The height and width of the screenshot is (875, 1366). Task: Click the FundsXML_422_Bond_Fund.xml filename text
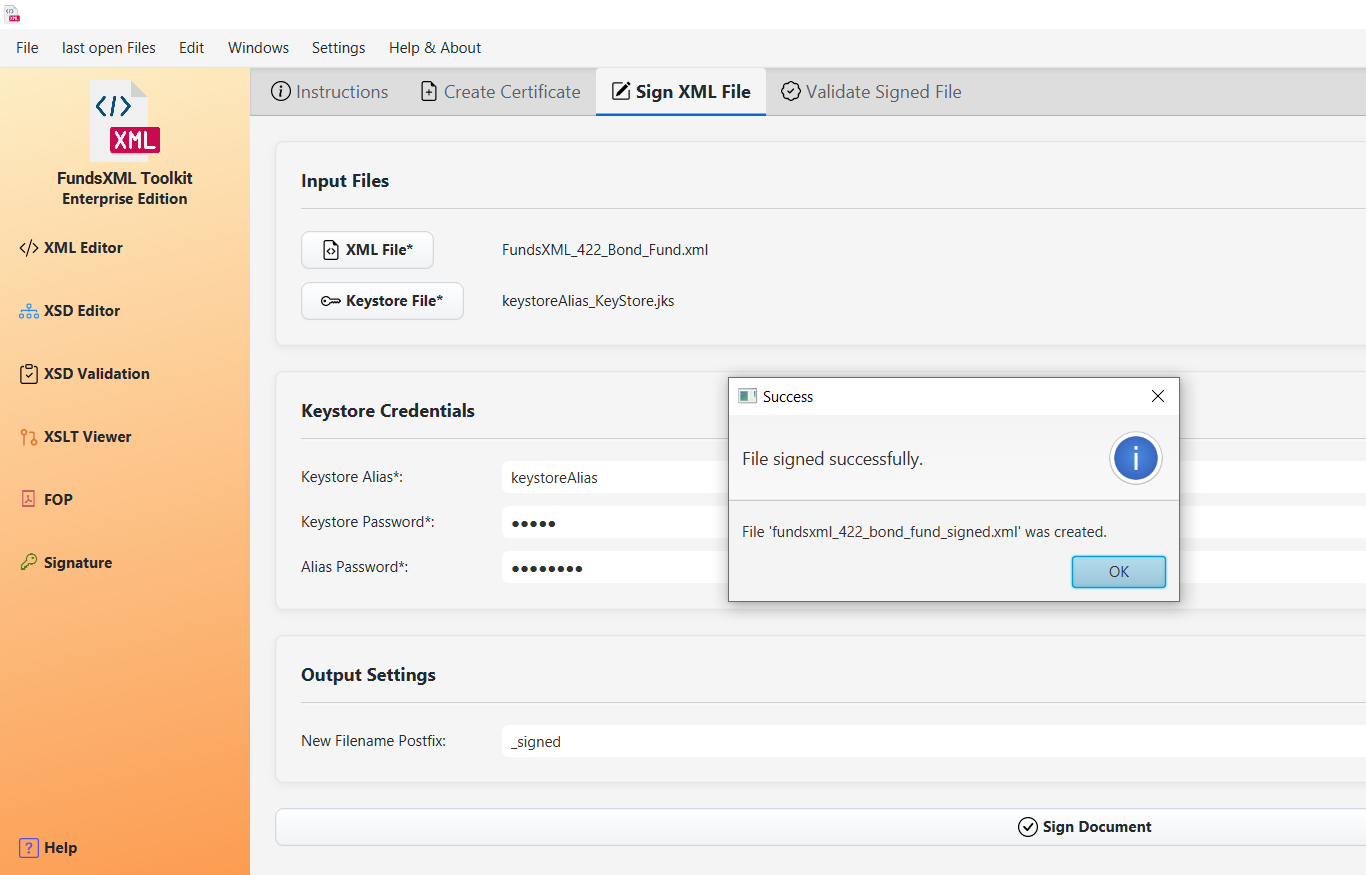tap(605, 250)
